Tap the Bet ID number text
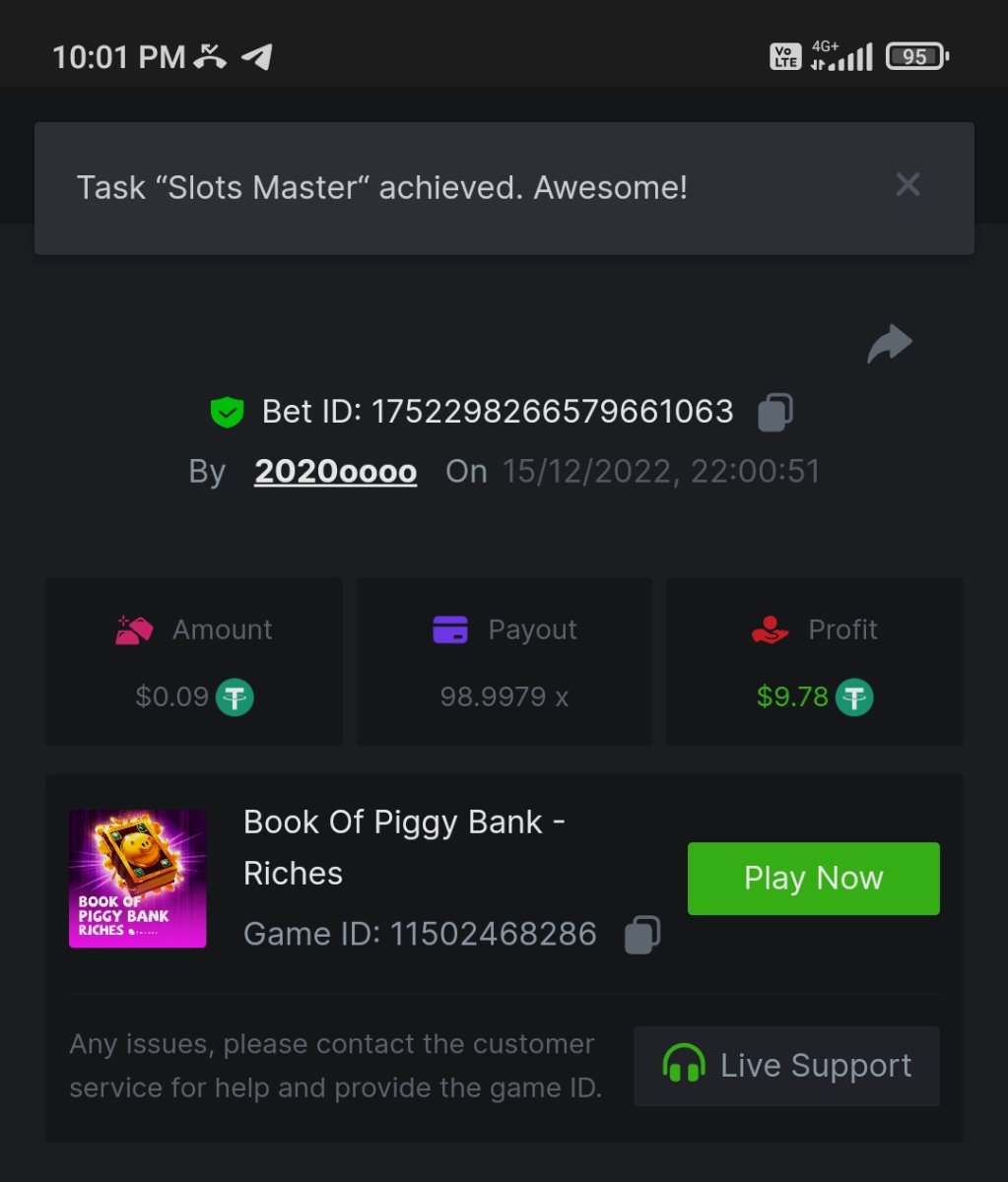This screenshot has width=1008, height=1182. point(552,412)
